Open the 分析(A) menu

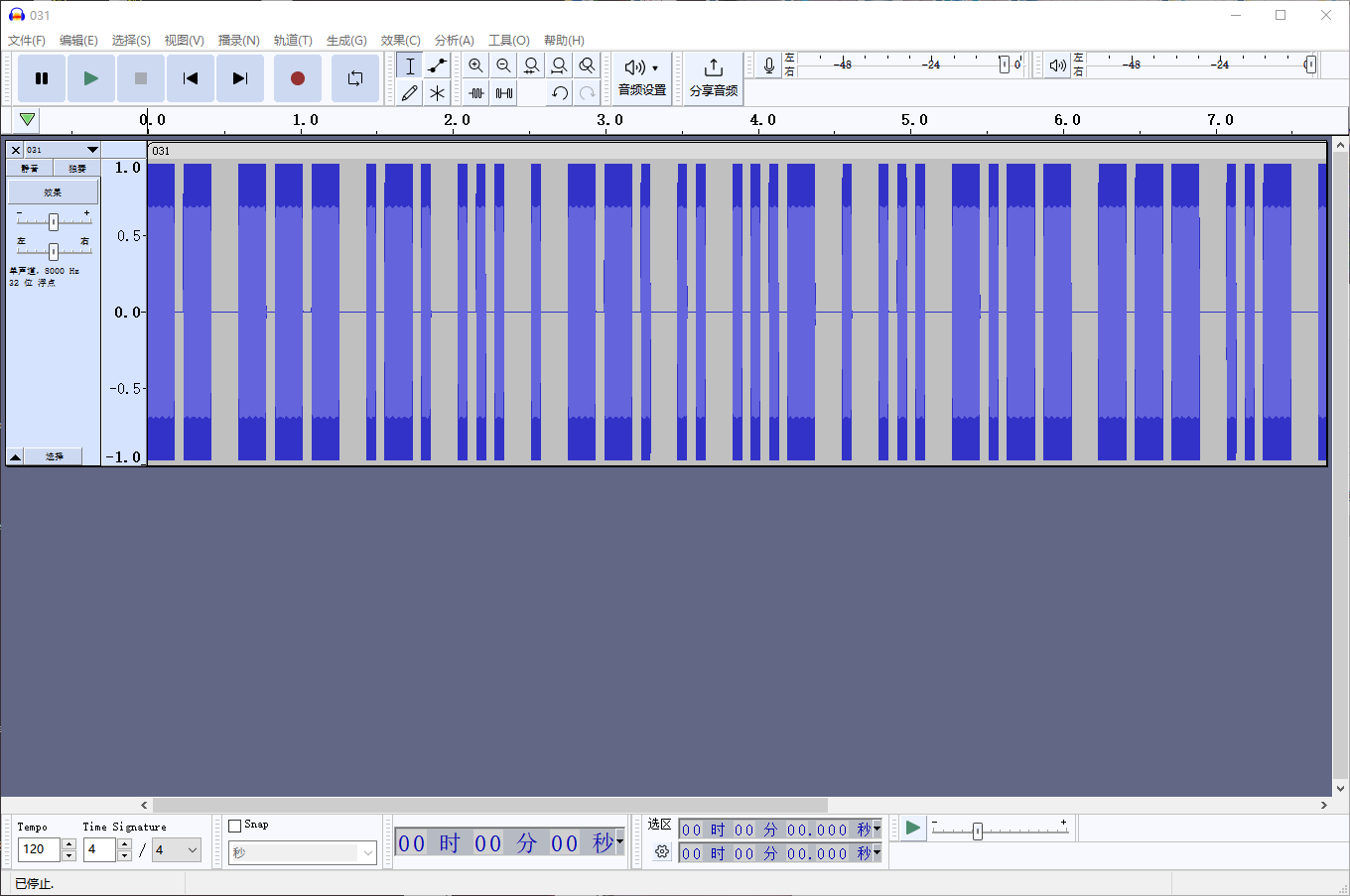click(x=455, y=41)
